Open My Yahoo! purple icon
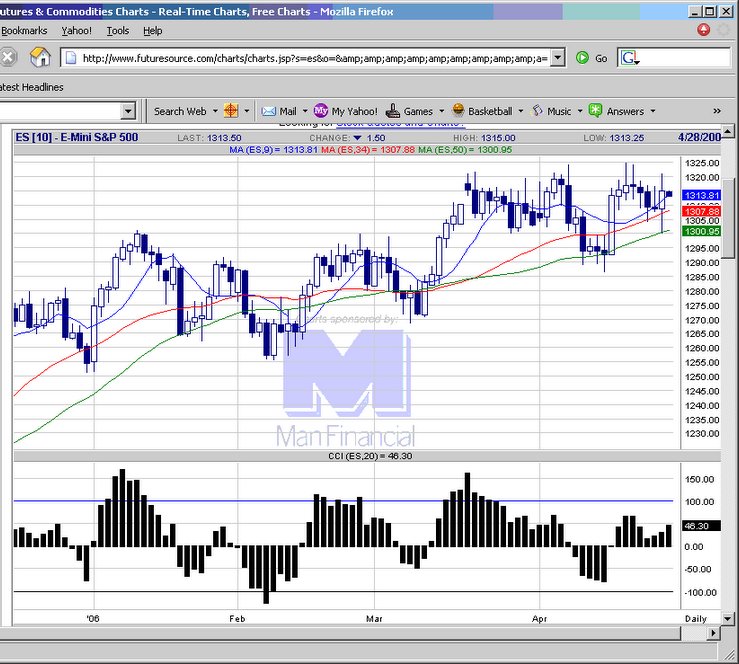Image resolution: width=739 pixels, height=664 pixels. pyautogui.click(x=321, y=111)
